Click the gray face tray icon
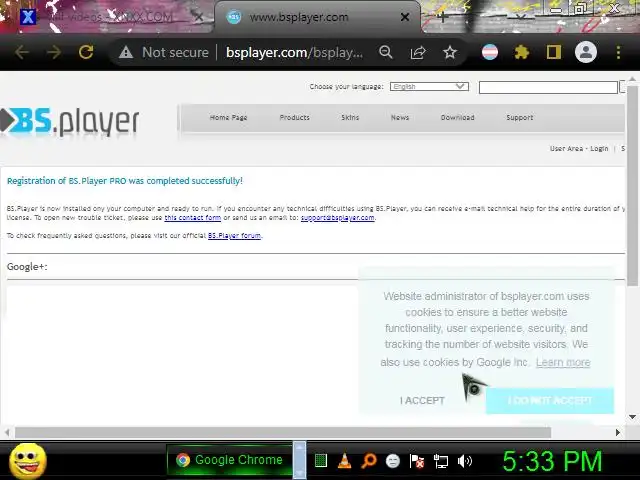 pos(393,461)
